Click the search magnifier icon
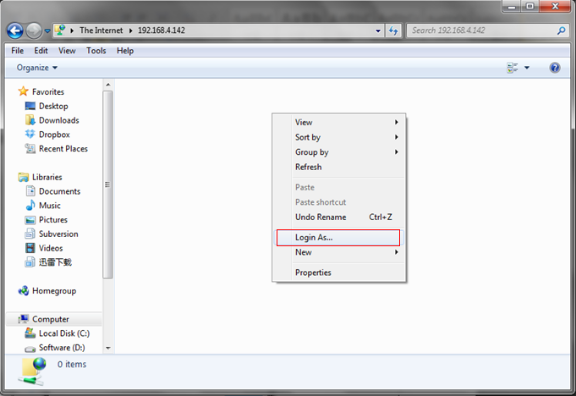 tap(561, 31)
